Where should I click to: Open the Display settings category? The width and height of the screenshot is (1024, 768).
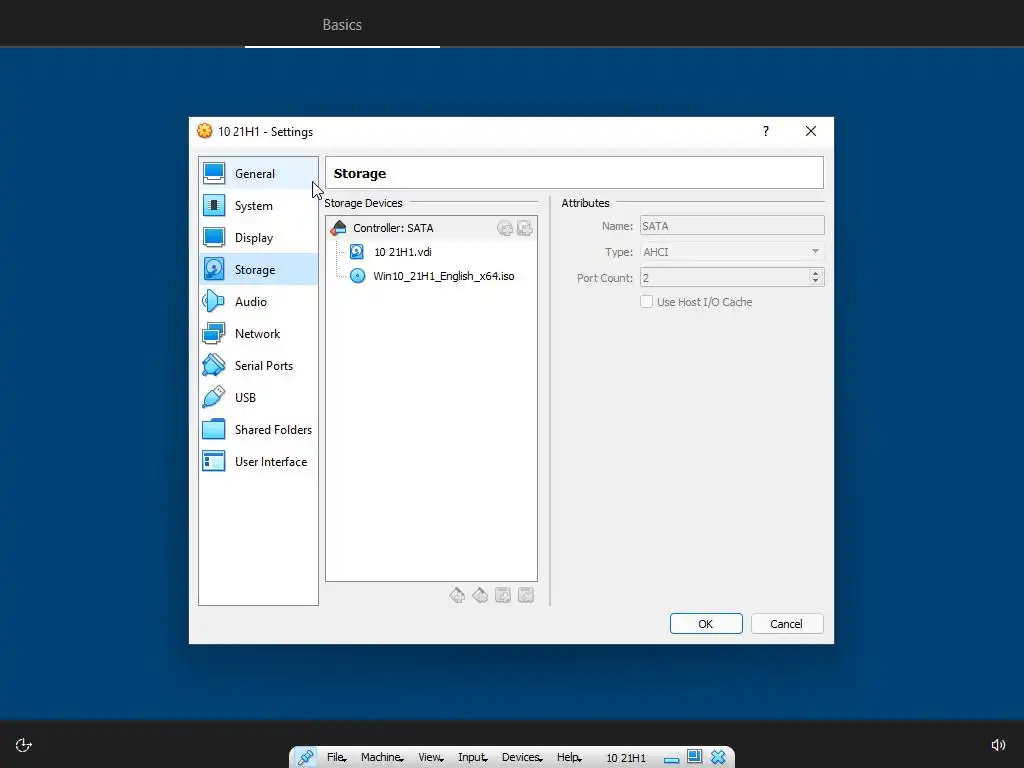[258, 238]
